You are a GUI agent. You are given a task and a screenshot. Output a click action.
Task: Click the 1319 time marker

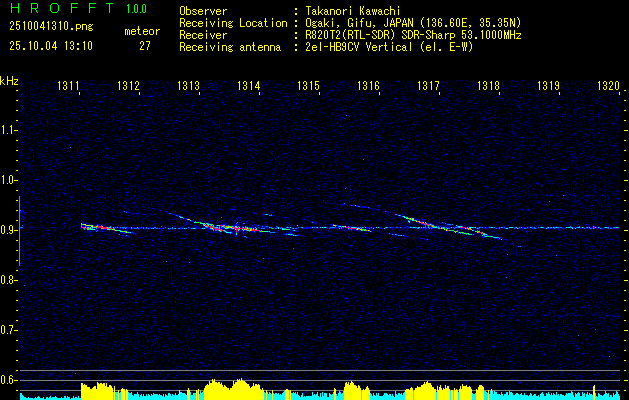548,86
